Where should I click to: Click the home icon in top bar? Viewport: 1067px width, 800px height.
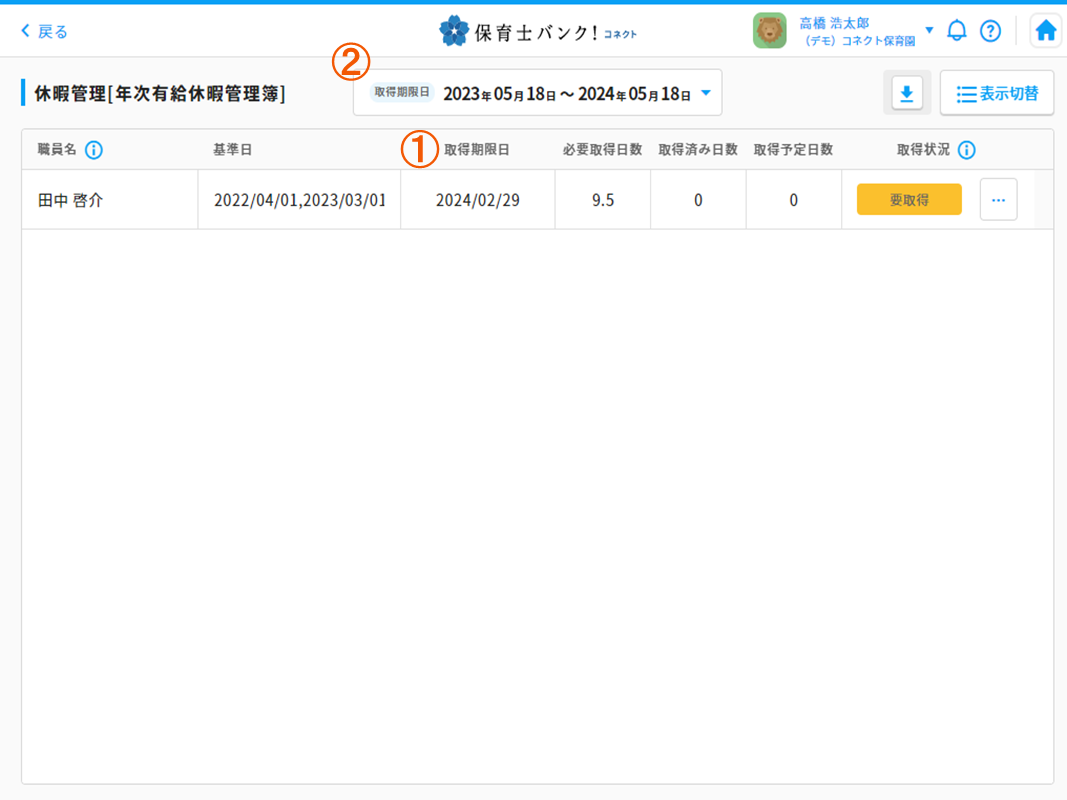(1046, 31)
